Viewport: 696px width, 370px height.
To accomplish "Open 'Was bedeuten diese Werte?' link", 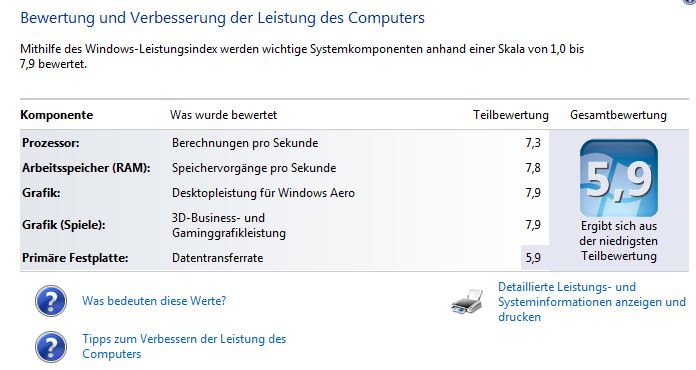I will (154, 301).
